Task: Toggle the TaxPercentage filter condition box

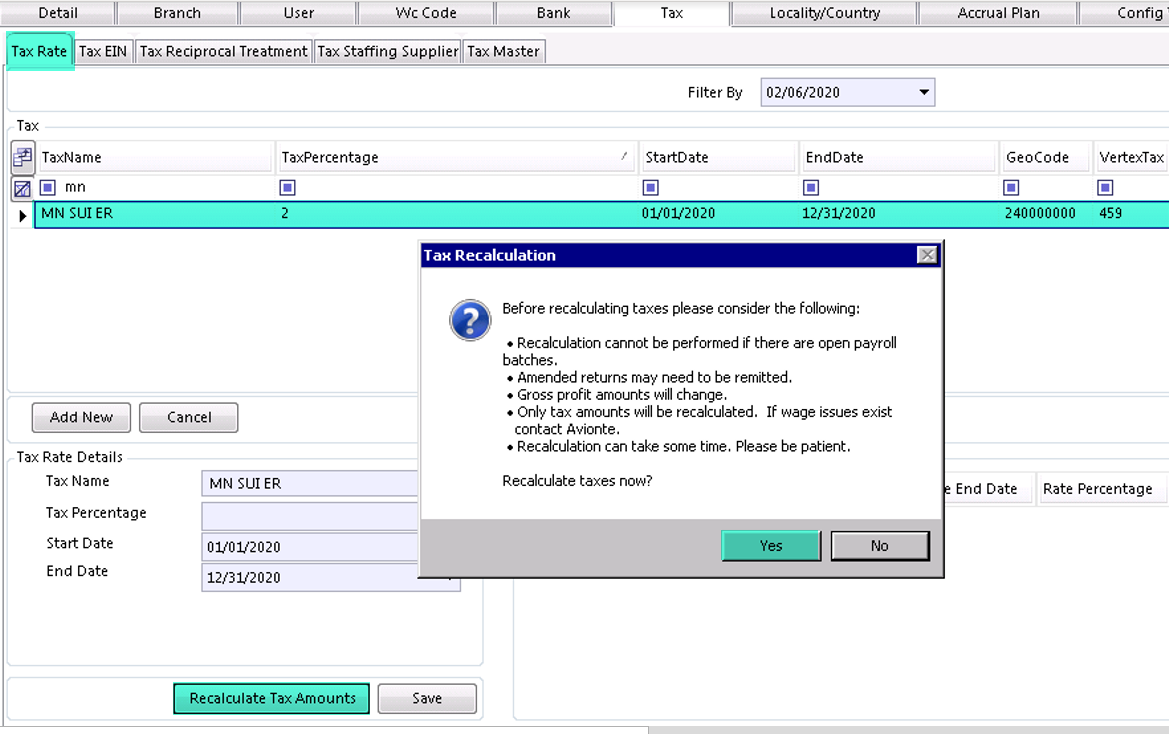Action: tap(287, 188)
